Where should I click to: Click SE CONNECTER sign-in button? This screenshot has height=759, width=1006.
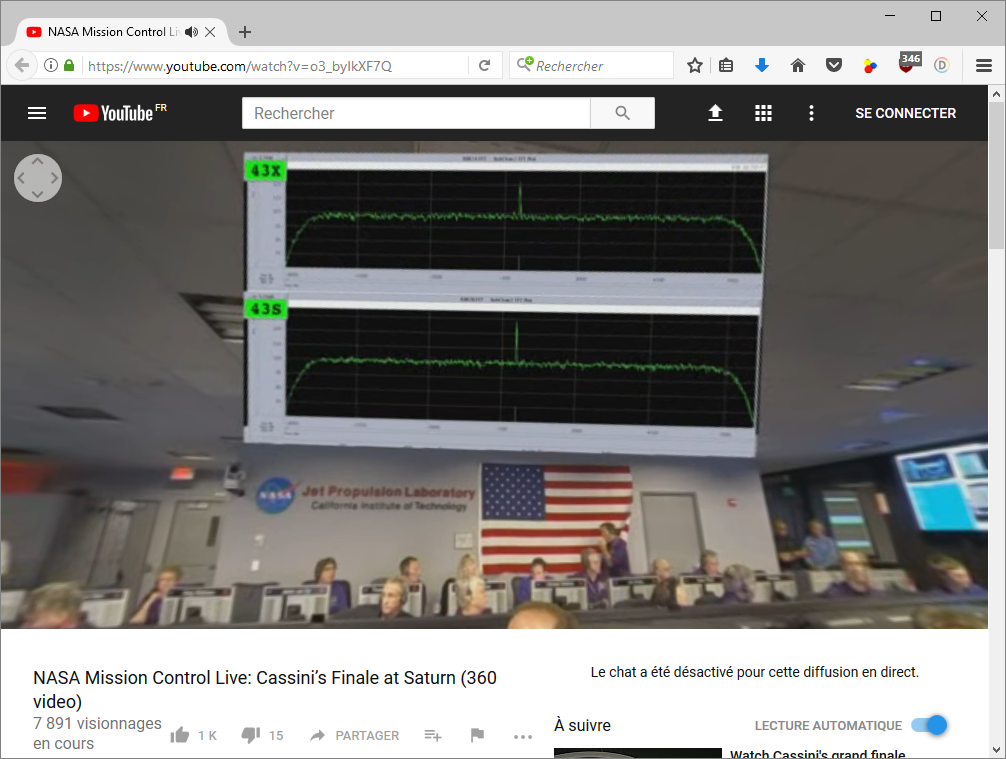coord(905,113)
